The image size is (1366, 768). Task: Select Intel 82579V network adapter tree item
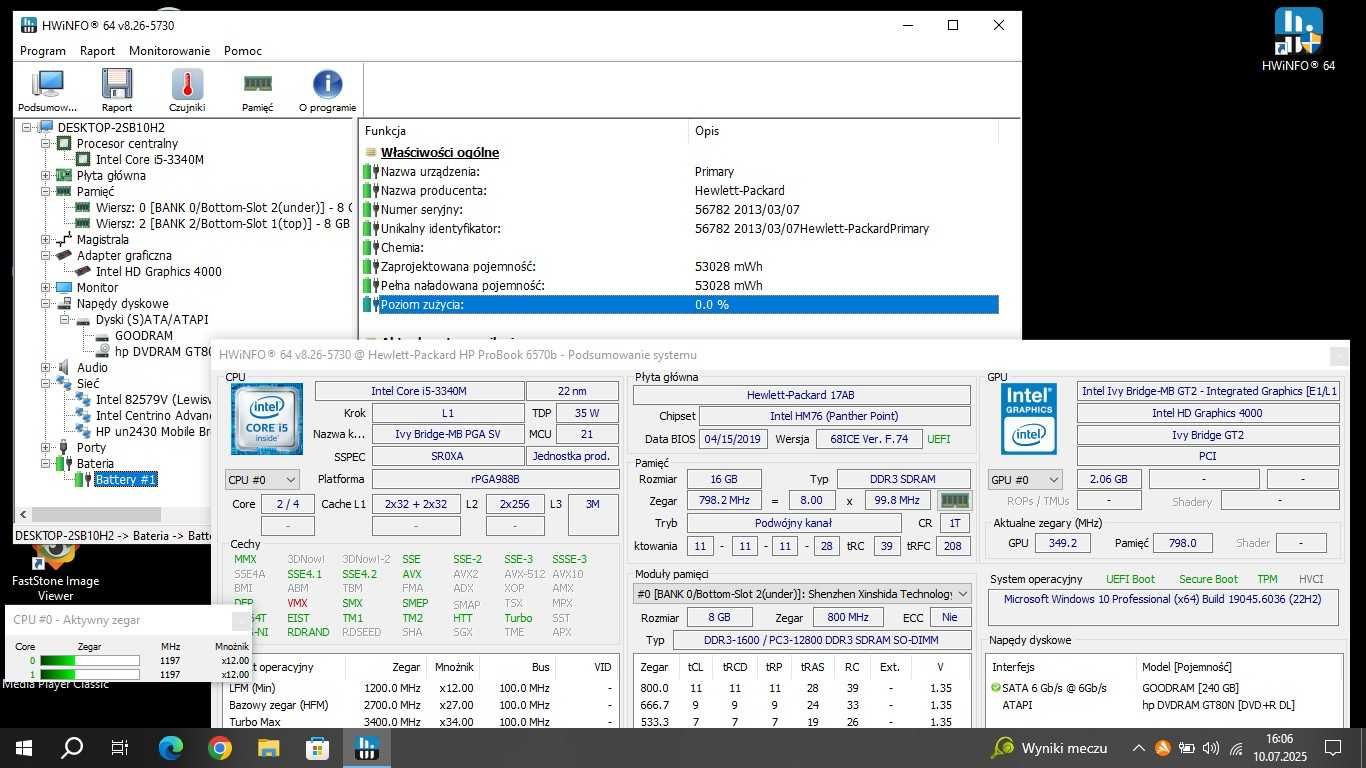pyautogui.click(x=153, y=400)
